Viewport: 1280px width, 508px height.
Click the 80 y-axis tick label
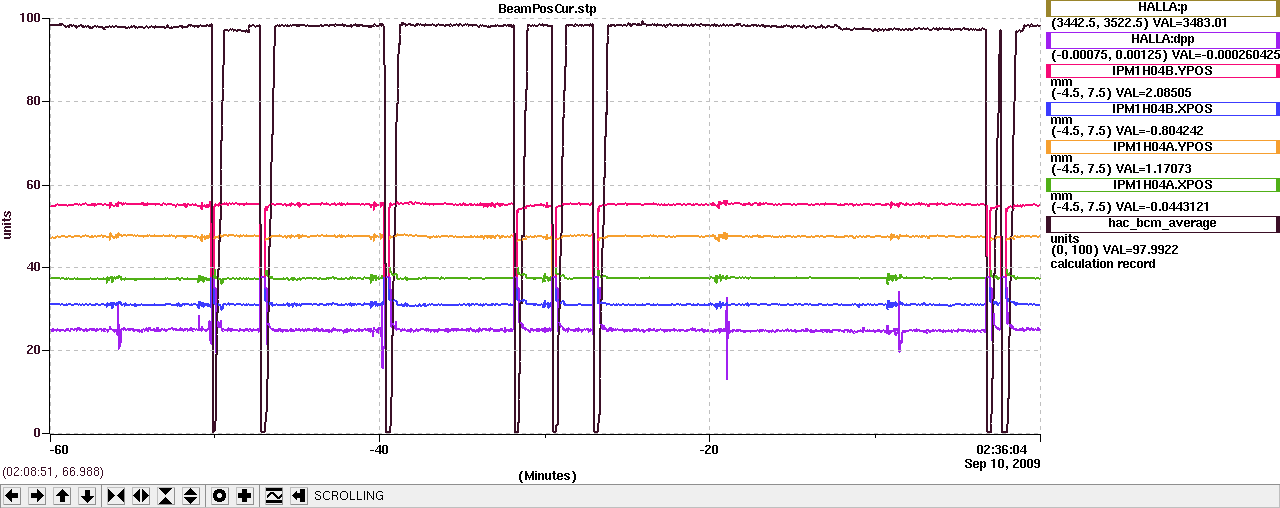coord(34,101)
